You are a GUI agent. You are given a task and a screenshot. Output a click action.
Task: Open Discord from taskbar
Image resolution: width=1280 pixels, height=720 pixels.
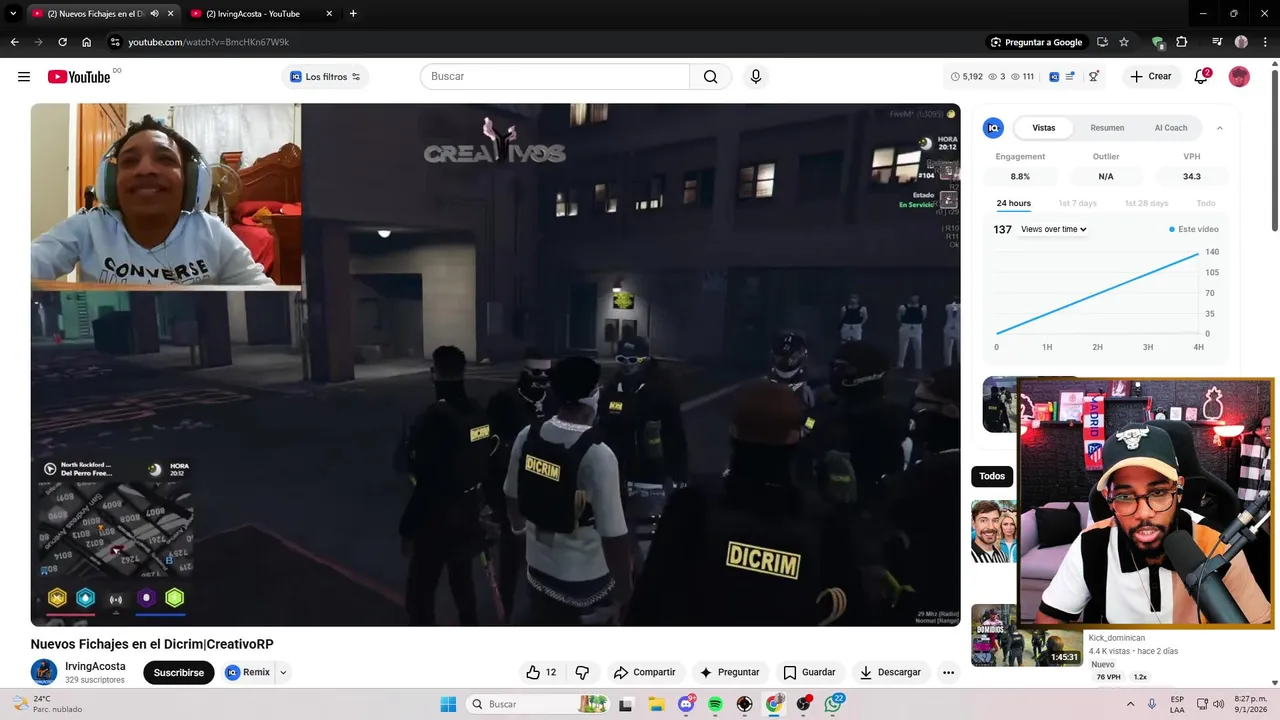[x=686, y=704]
